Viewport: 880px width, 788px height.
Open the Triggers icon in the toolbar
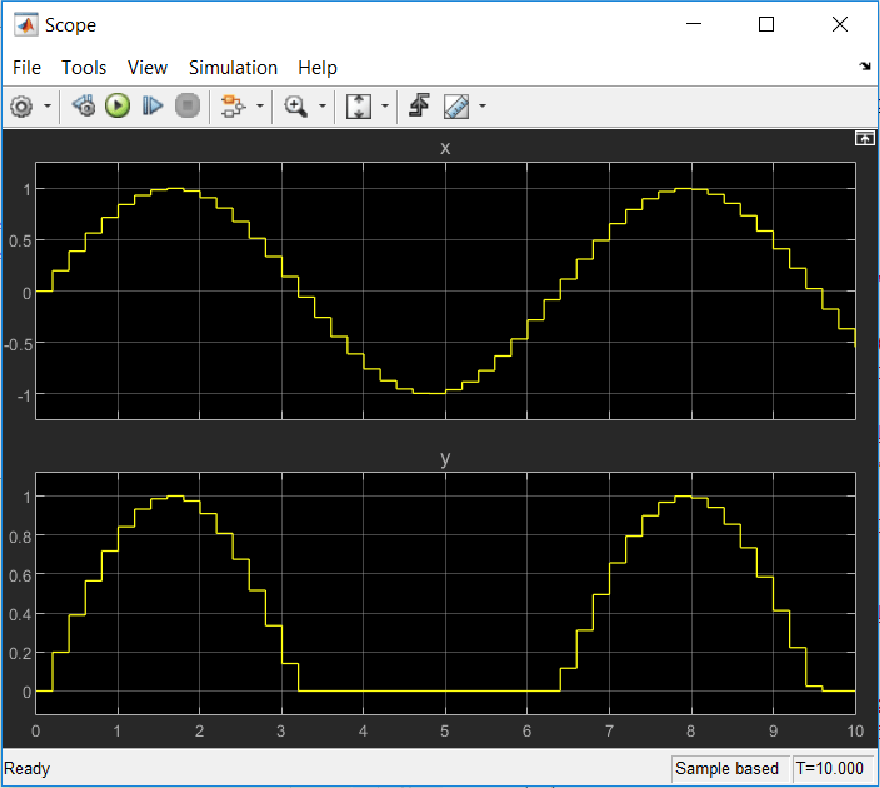(x=420, y=106)
